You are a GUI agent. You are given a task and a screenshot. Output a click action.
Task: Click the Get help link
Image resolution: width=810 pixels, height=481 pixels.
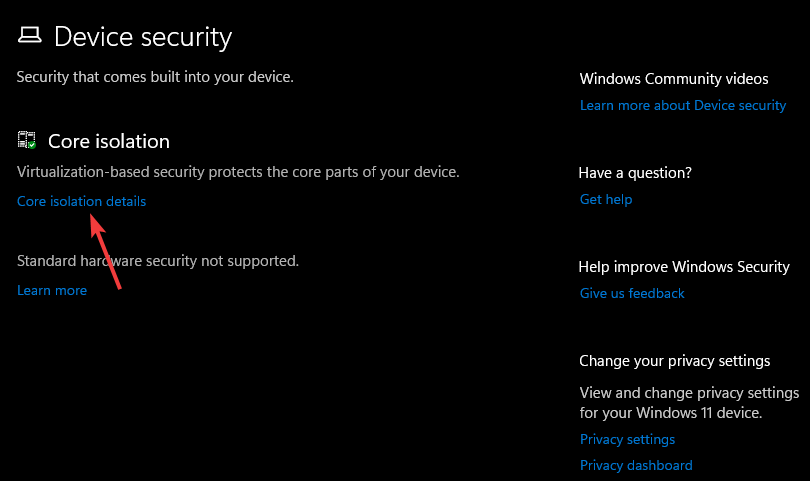(x=606, y=199)
